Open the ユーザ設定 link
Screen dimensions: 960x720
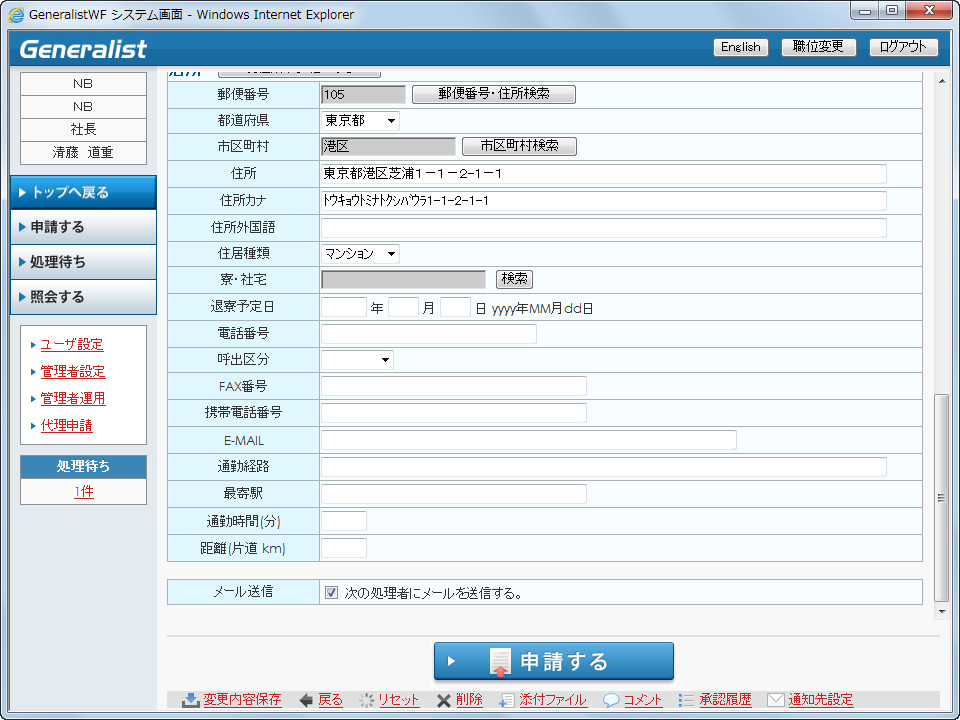click(x=72, y=345)
